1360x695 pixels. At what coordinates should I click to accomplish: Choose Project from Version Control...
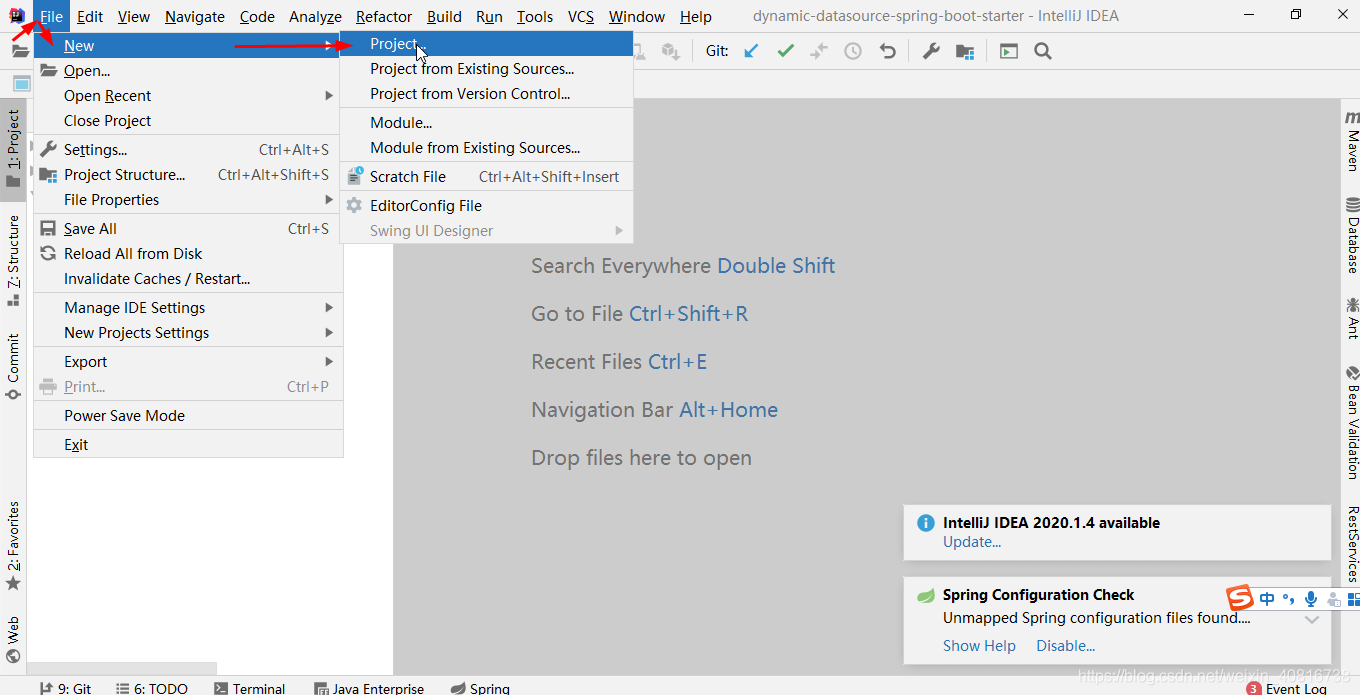tap(486, 94)
